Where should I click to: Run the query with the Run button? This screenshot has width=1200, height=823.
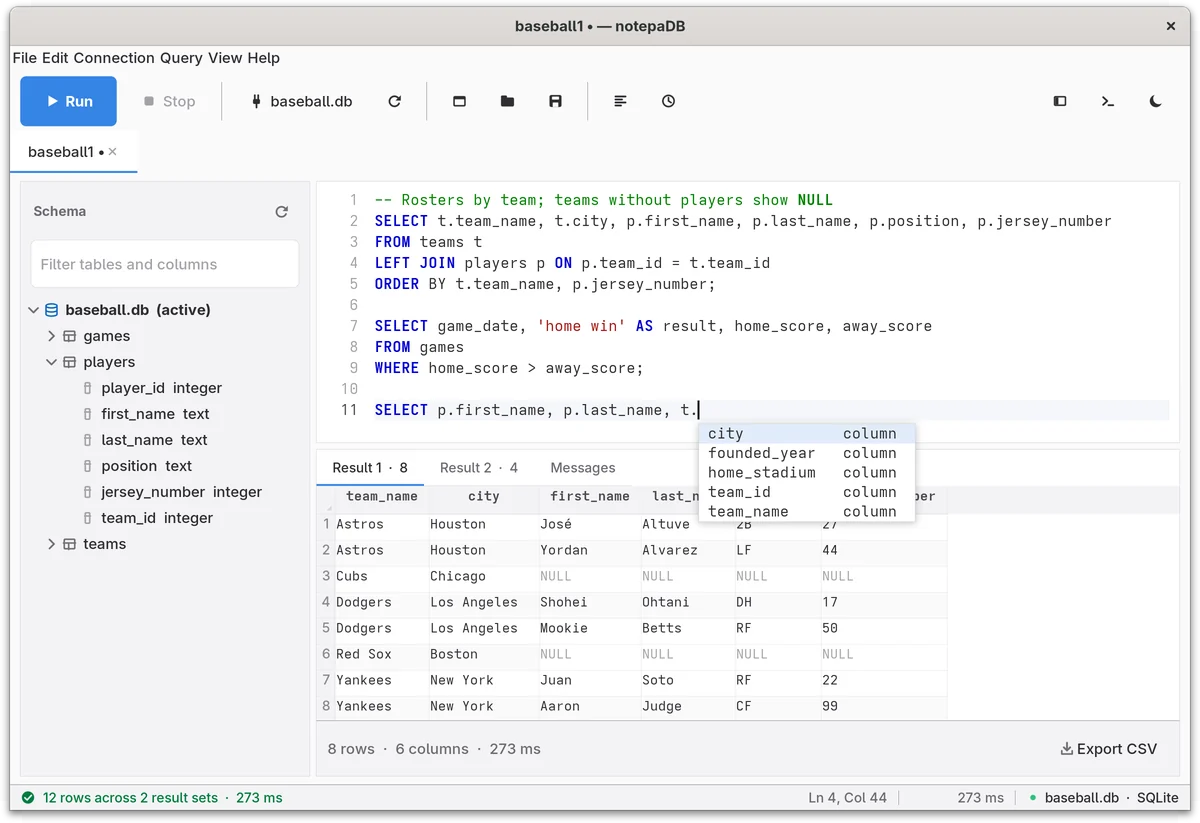pyautogui.click(x=68, y=101)
